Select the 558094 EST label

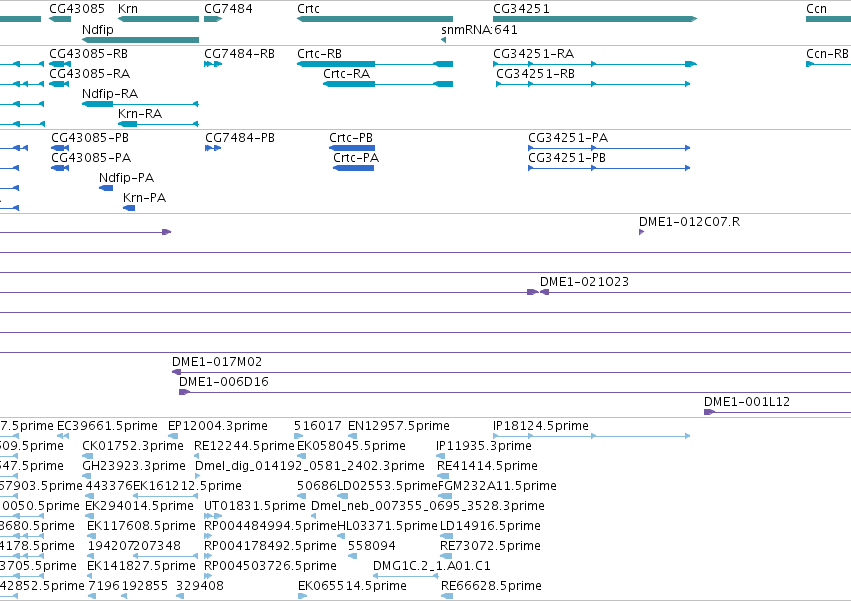tap(371, 546)
